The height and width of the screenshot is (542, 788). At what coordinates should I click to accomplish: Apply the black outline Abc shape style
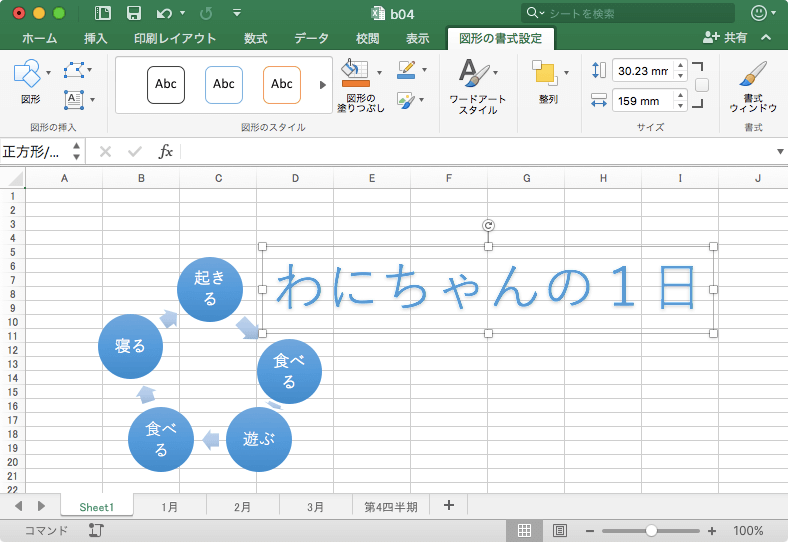point(166,84)
